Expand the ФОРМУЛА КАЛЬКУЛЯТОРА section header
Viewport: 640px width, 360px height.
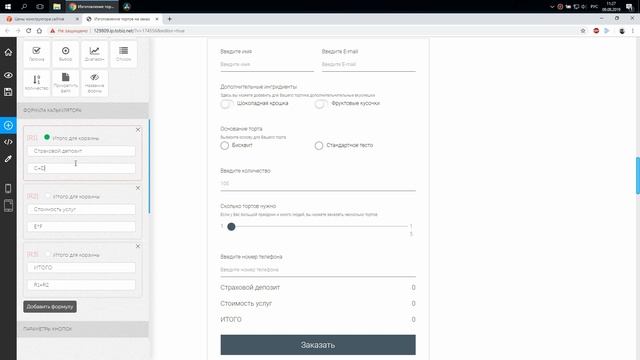click(x=83, y=110)
